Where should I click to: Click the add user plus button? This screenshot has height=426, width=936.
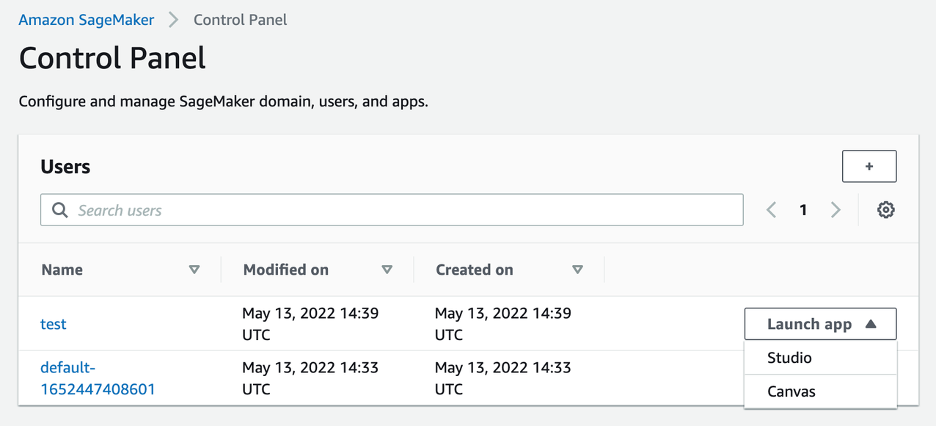point(869,166)
